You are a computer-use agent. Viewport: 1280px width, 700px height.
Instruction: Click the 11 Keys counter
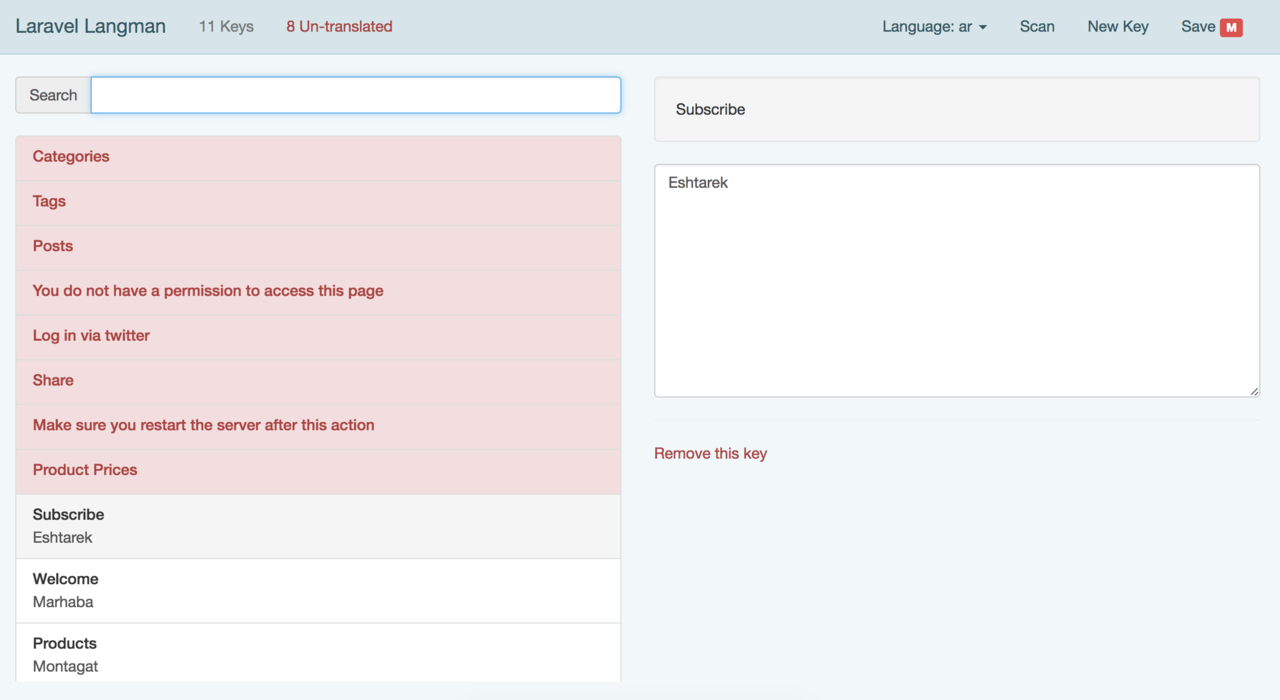226,27
